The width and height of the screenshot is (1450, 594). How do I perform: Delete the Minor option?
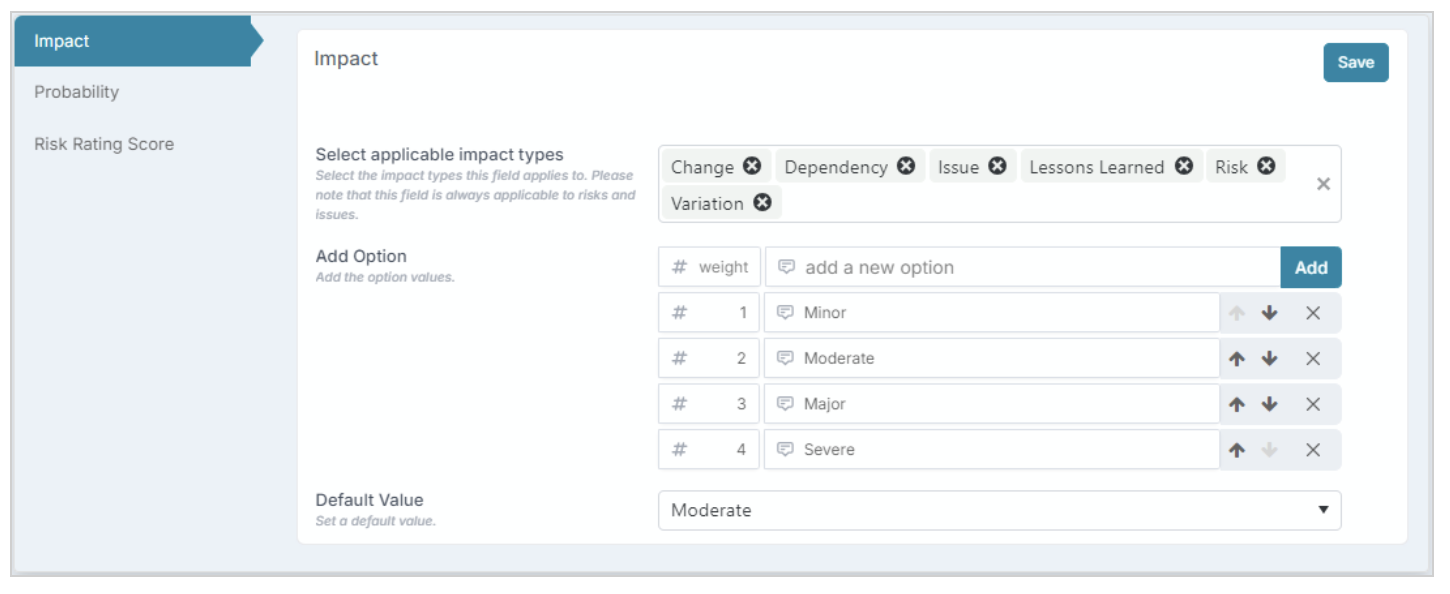tap(1313, 313)
